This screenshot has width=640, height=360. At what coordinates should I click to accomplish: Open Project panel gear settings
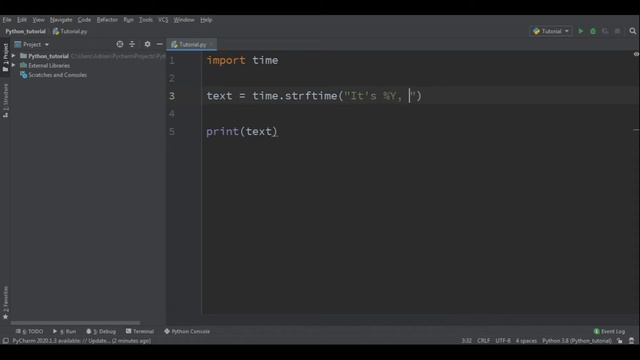[x=147, y=44]
